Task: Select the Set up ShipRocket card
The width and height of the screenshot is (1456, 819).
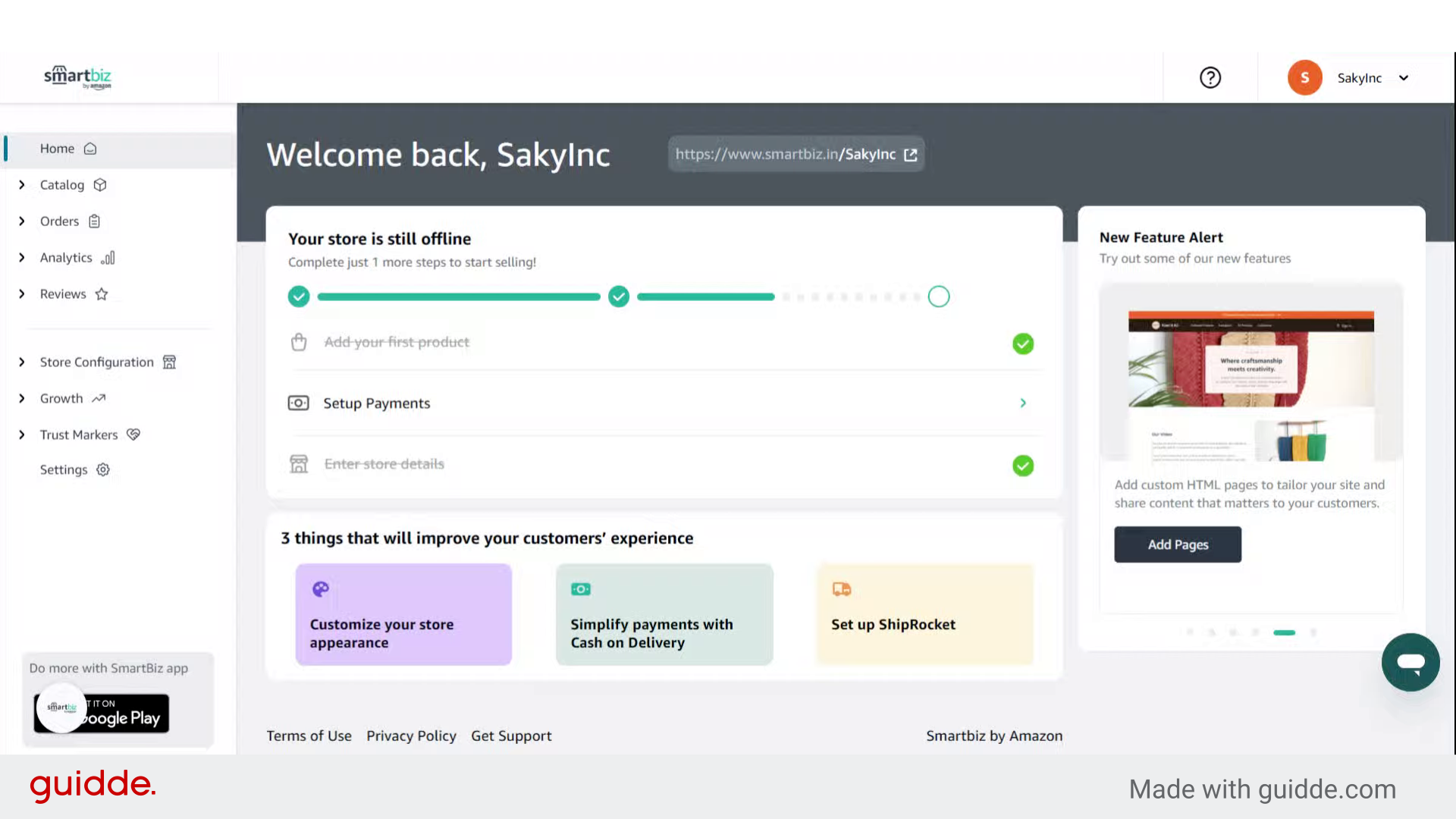Action: [924, 614]
